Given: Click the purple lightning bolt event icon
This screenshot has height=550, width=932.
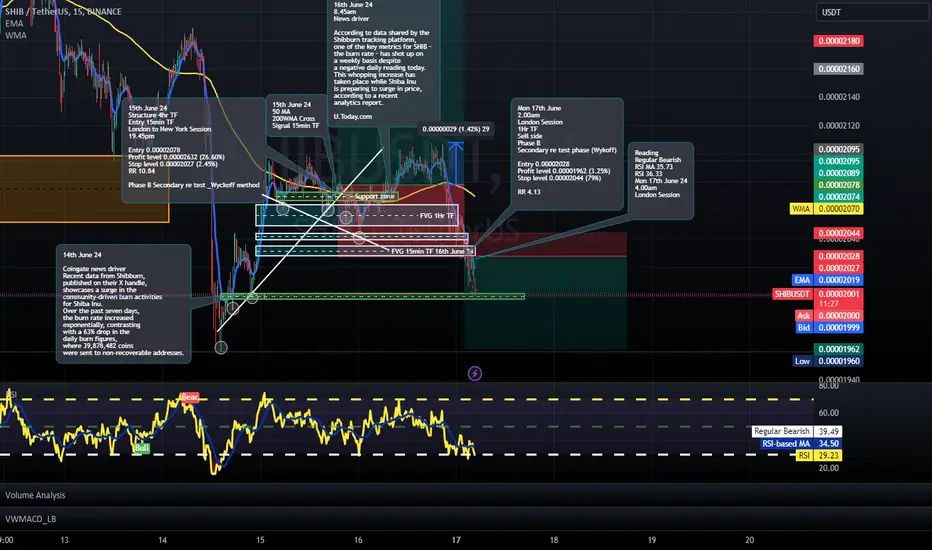Looking at the screenshot, I should 474,373.
